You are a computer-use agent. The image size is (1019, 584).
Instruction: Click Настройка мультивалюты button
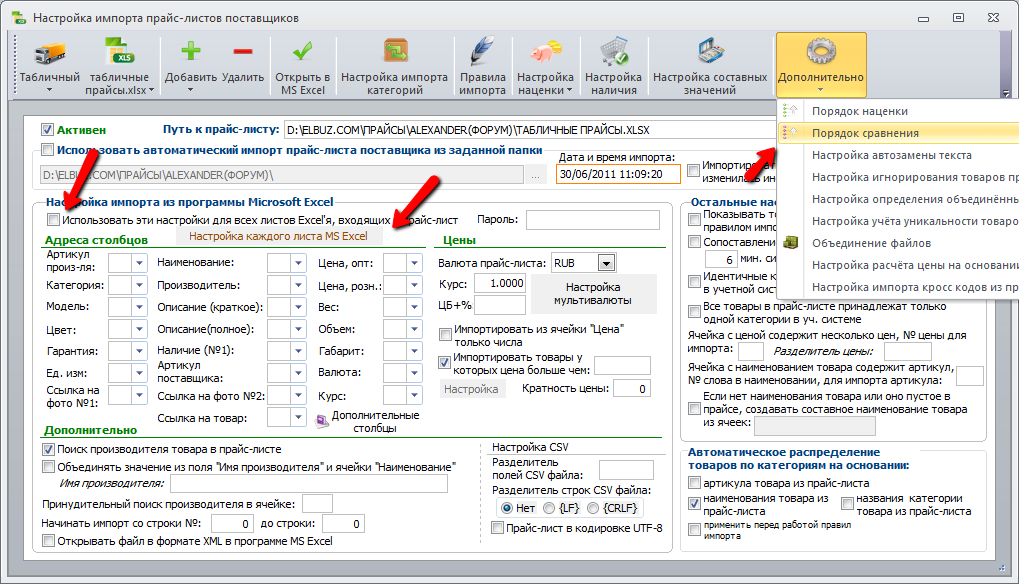[593, 294]
